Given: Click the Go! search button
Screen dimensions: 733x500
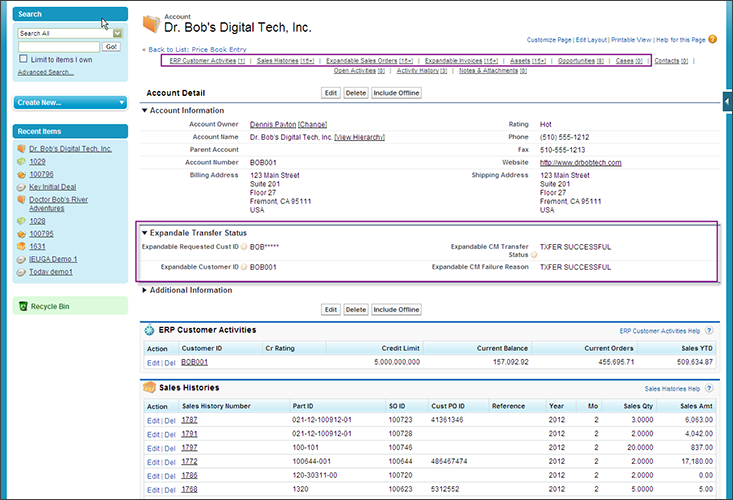Looking at the screenshot, I should pos(111,47).
